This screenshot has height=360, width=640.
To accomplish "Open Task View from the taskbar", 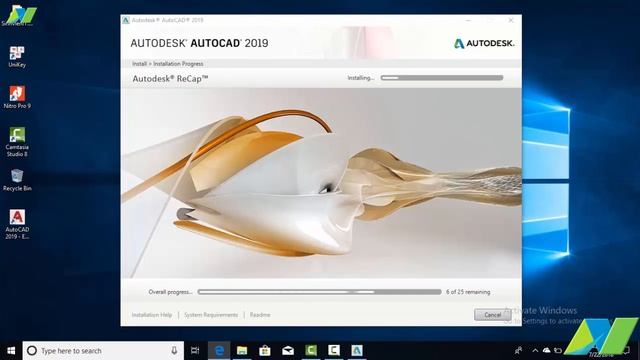I will coord(195,351).
